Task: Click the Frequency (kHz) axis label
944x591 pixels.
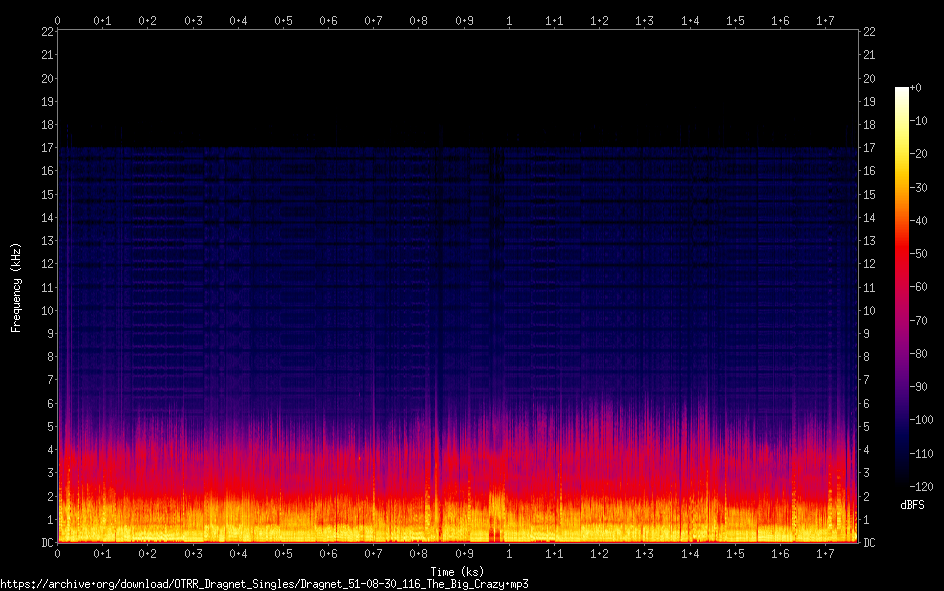Action: pyautogui.click(x=16, y=287)
